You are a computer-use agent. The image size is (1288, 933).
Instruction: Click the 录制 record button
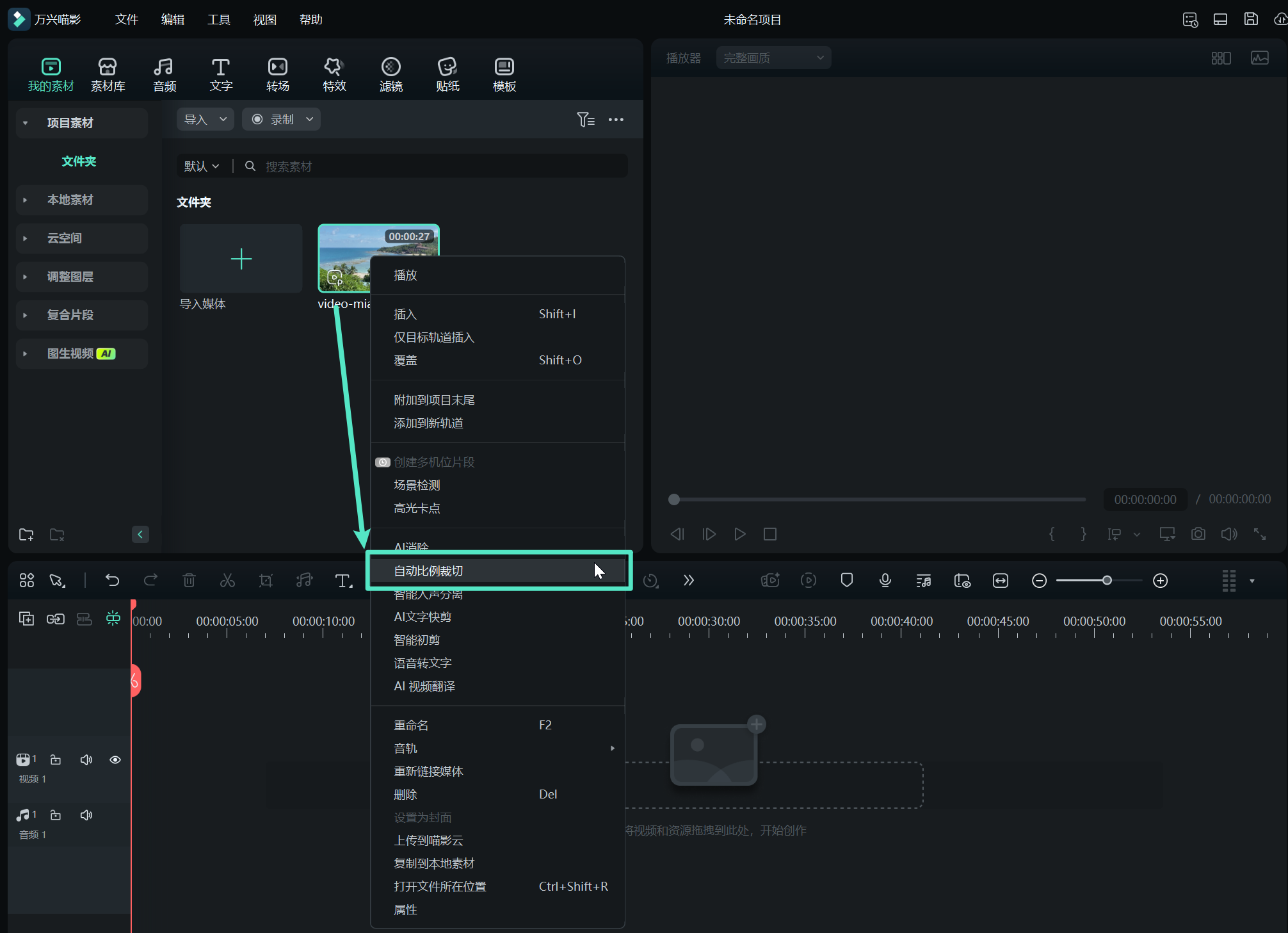tap(281, 120)
